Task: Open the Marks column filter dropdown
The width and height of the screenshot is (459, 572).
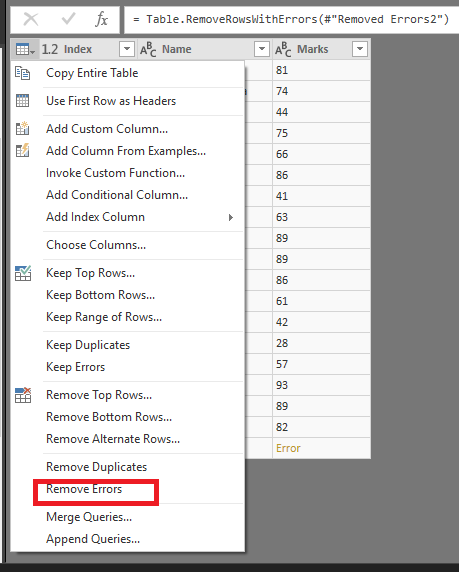Action: (360, 49)
